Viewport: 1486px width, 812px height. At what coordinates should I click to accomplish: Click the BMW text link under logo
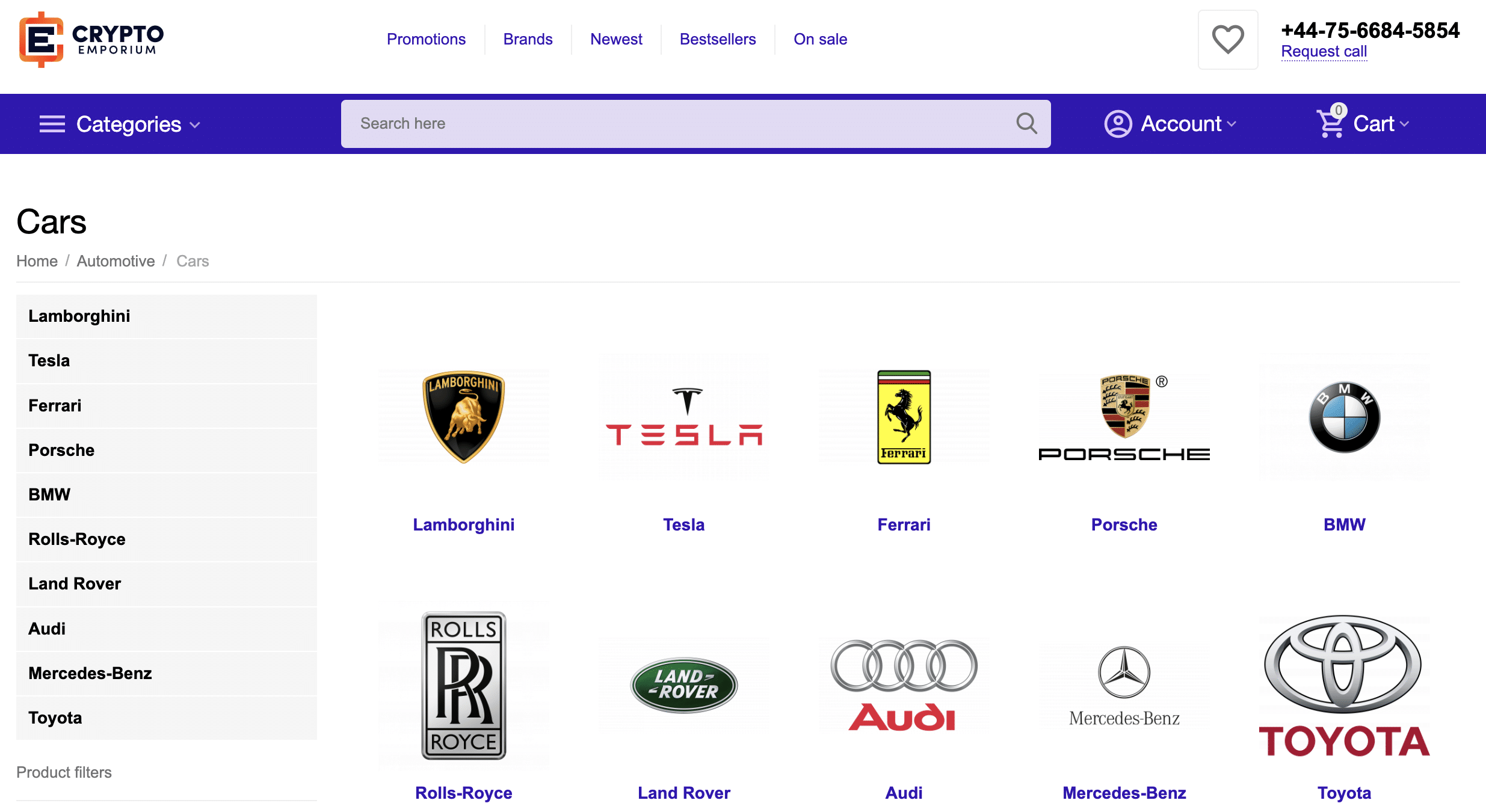(x=1345, y=524)
